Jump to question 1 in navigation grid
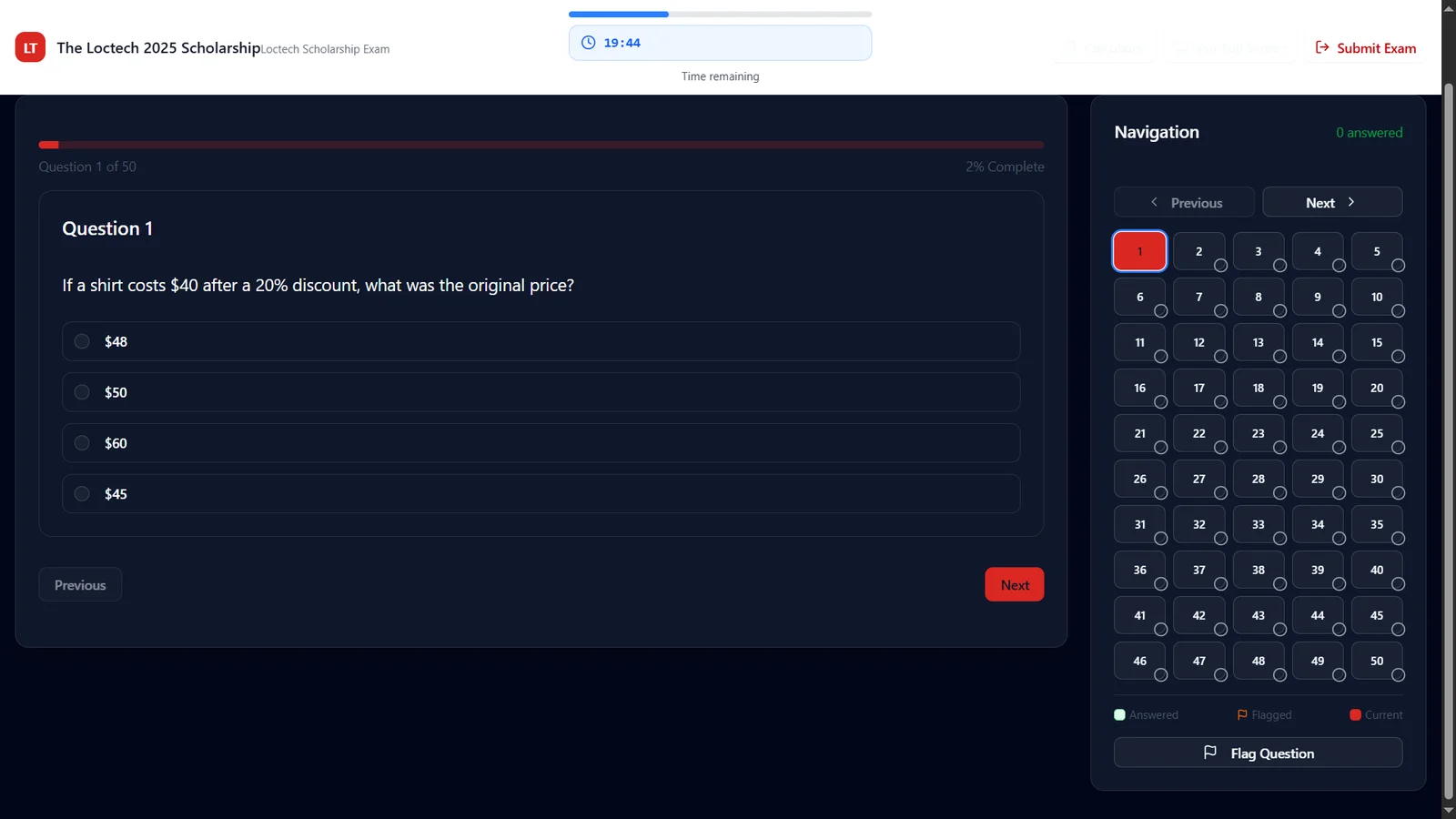The image size is (1456, 819). tap(1139, 251)
